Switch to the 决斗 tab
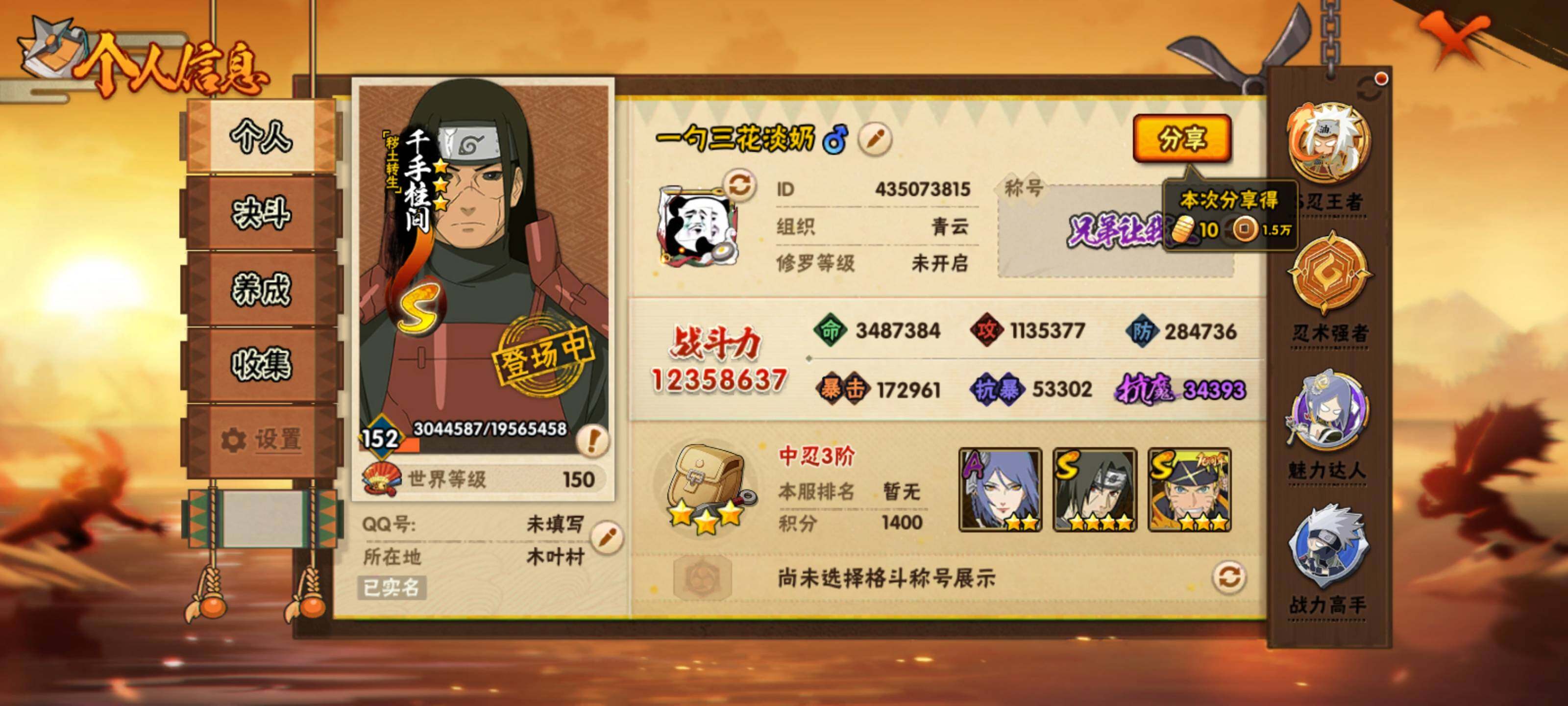 click(x=261, y=213)
